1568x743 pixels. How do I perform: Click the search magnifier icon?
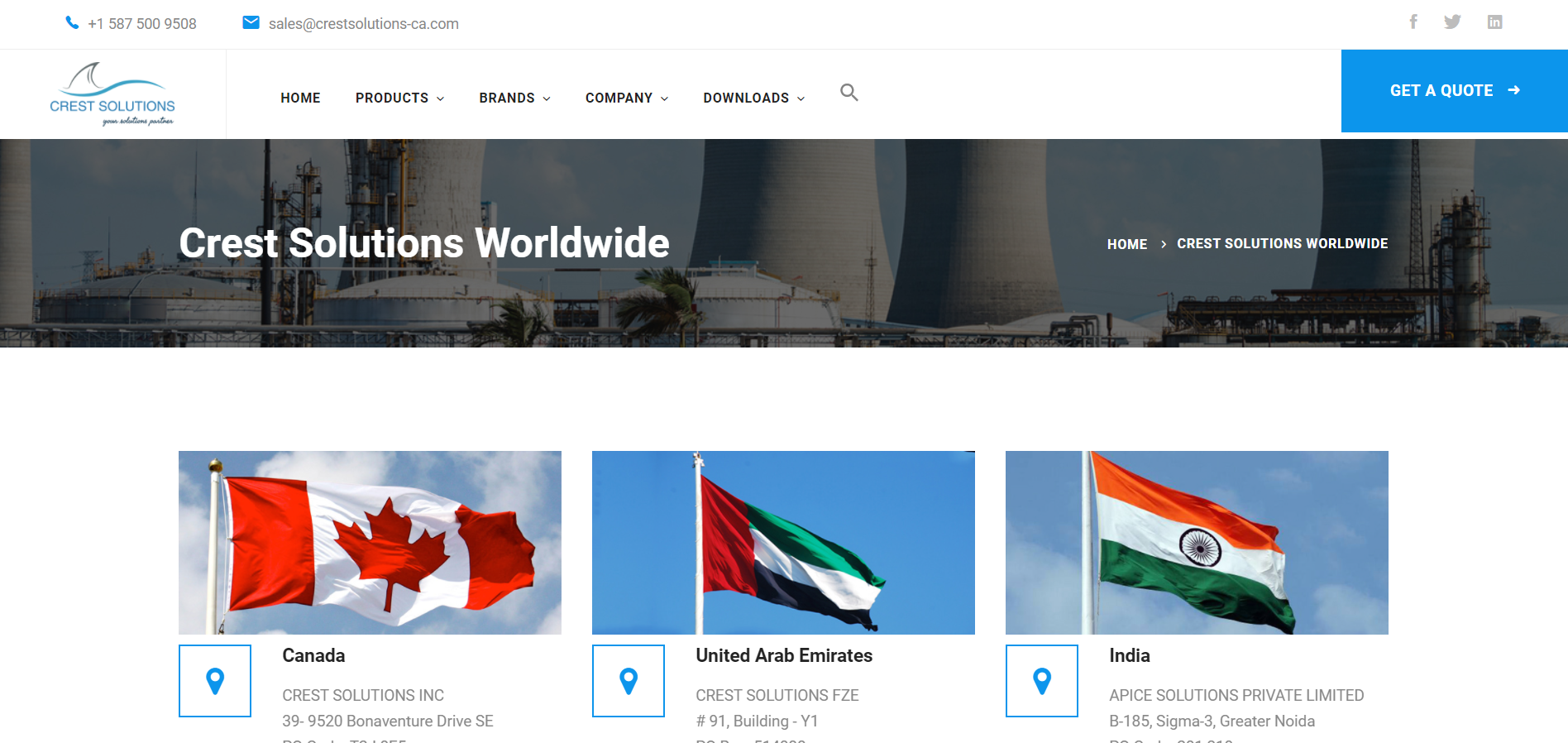click(849, 93)
